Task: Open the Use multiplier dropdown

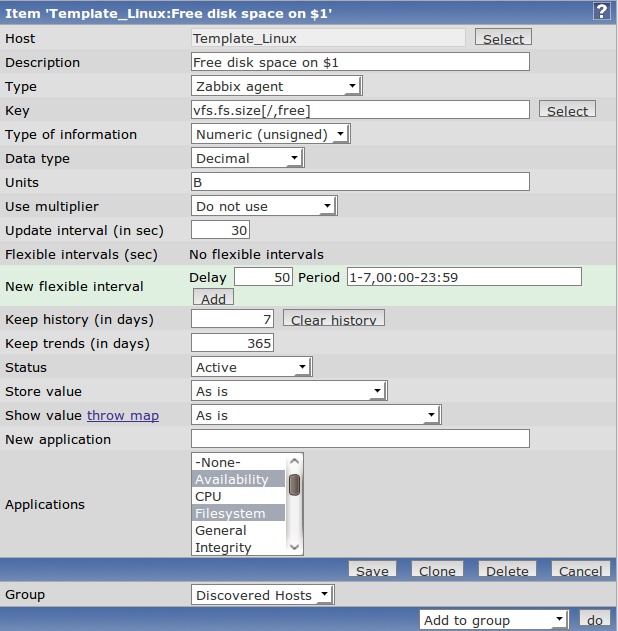Action: pyautogui.click(x=264, y=207)
